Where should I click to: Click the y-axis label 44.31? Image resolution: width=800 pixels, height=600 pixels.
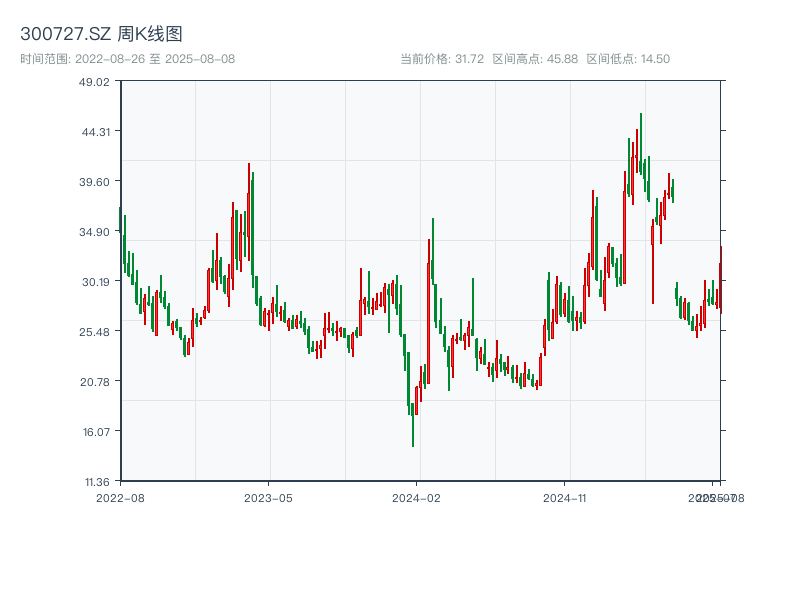tap(96, 132)
